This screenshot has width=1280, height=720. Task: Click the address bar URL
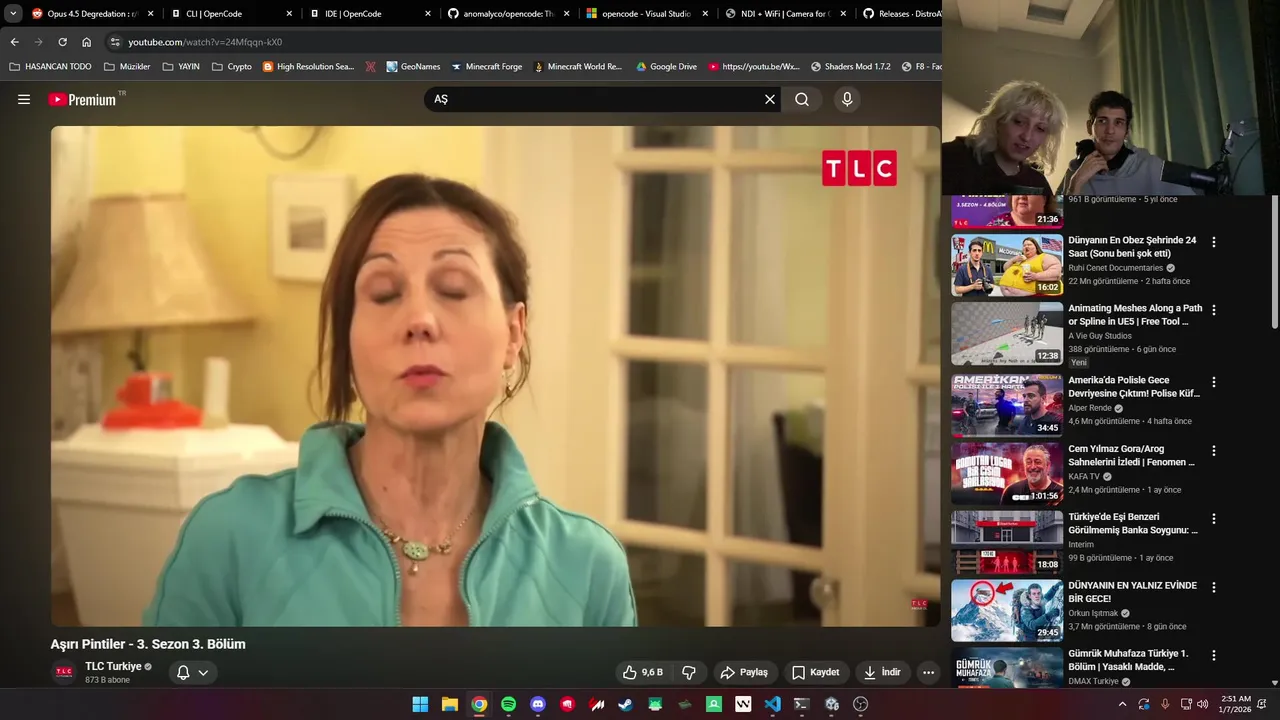[x=205, y=42]
